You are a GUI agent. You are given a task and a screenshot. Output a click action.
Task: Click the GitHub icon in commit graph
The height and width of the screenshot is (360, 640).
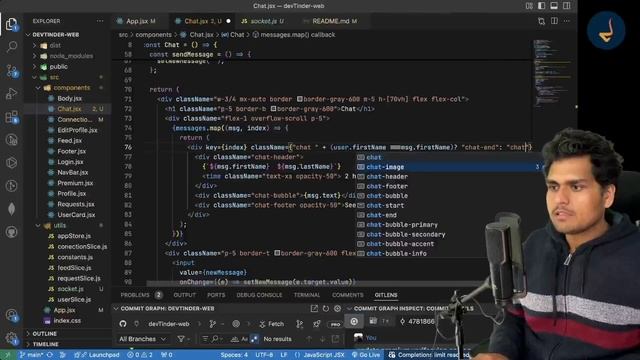[x=123, y=324]
